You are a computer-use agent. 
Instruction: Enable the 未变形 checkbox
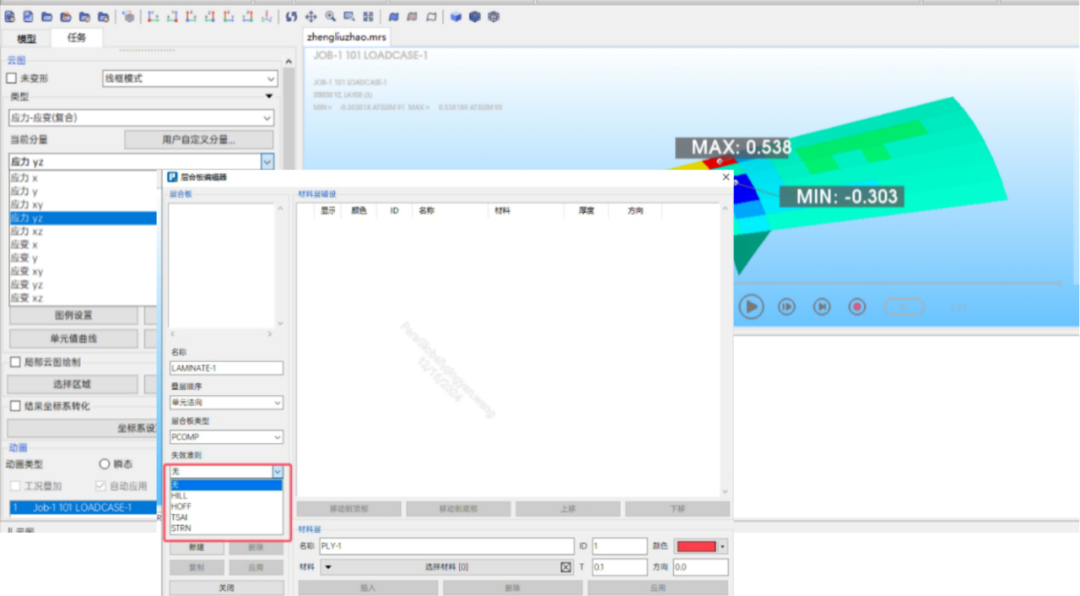[12, 78]
